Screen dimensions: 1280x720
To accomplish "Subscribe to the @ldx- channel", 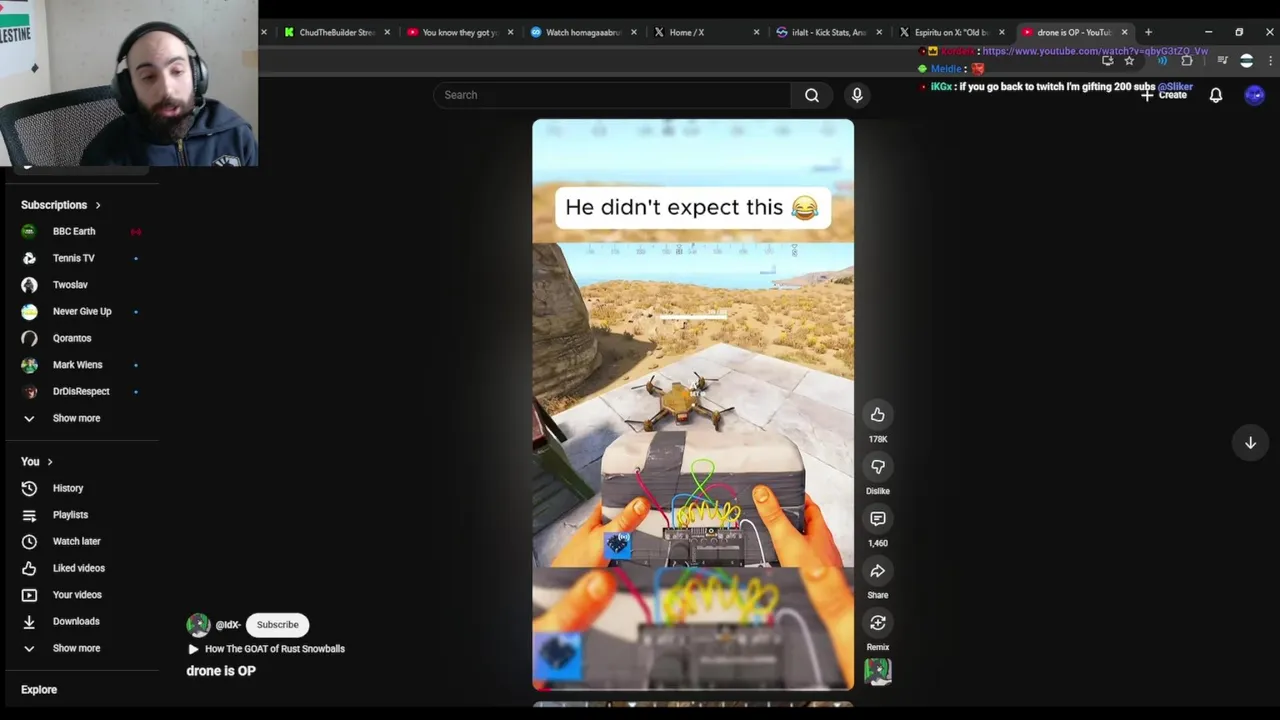I will 277,625.
